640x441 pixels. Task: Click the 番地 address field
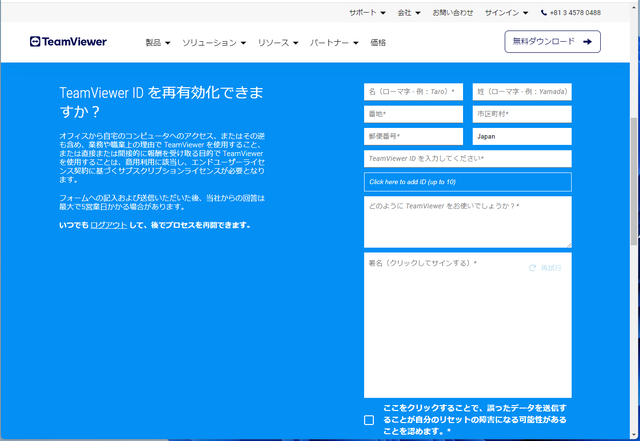[x=413, y=114]
